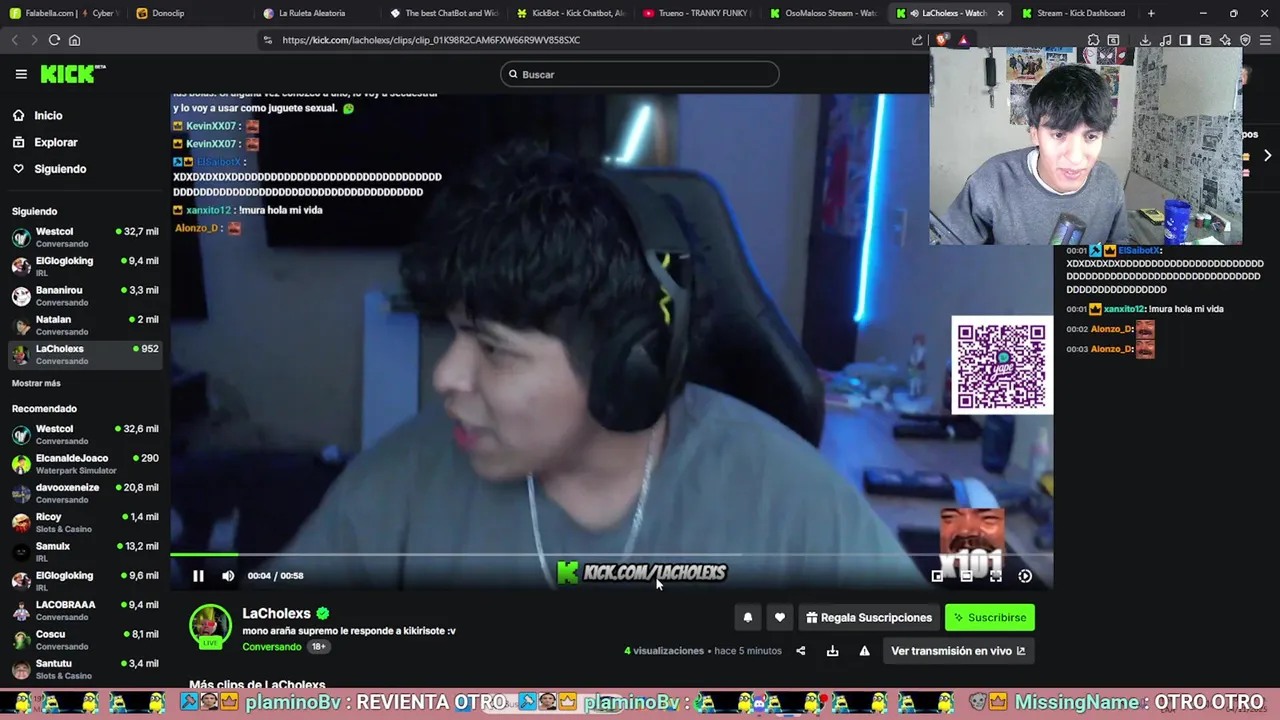This screenshot has width=1280, height=720.
Task: Expand Mostrar más in sidebar
Action: click(36, 383)
